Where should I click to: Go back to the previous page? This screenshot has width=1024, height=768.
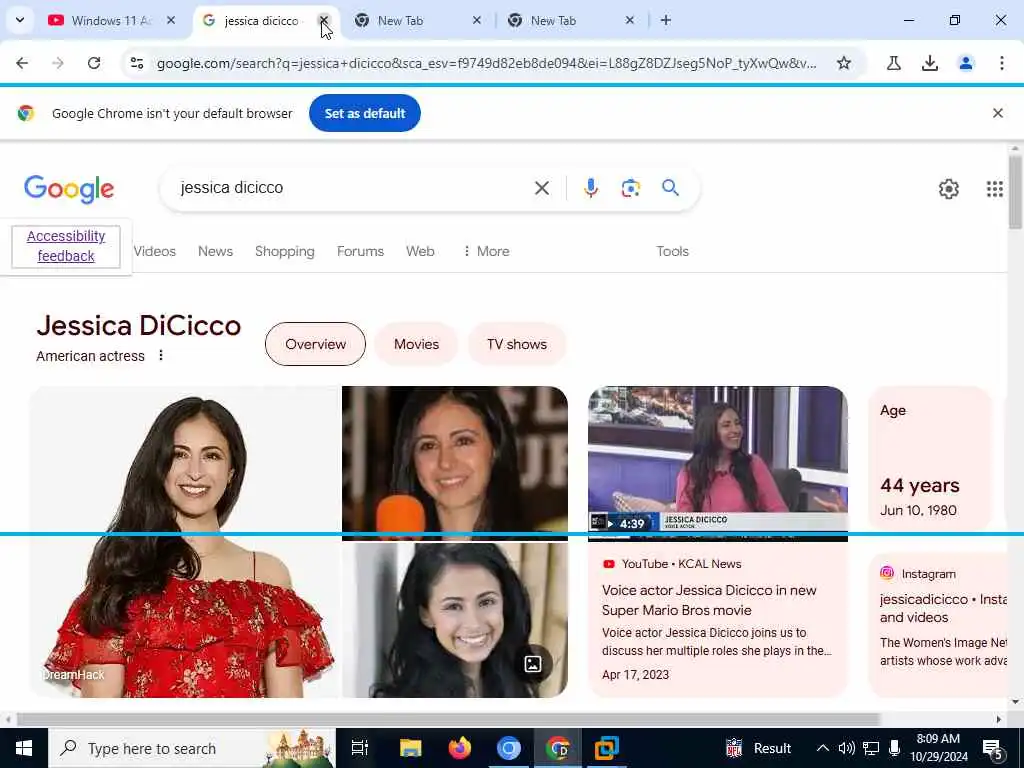coord(22,63)
